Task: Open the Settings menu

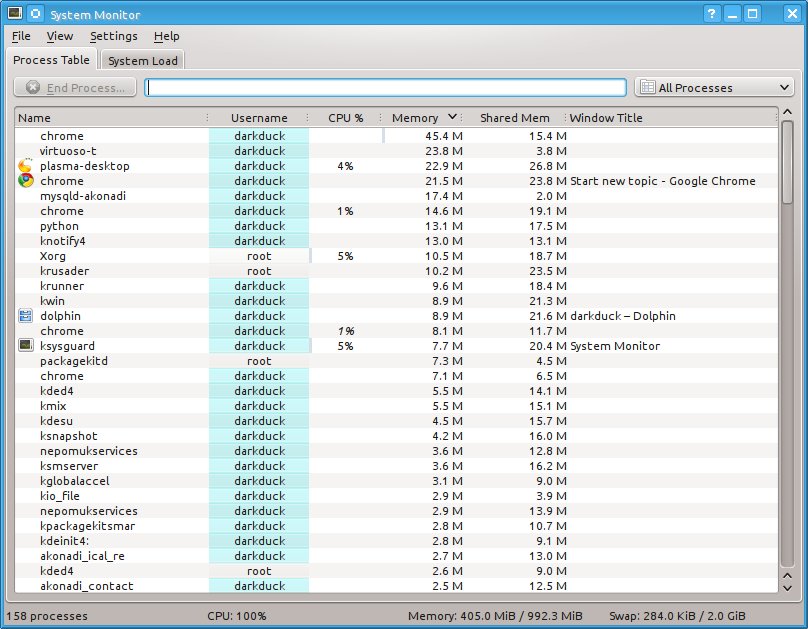Action: pos(113,36)
